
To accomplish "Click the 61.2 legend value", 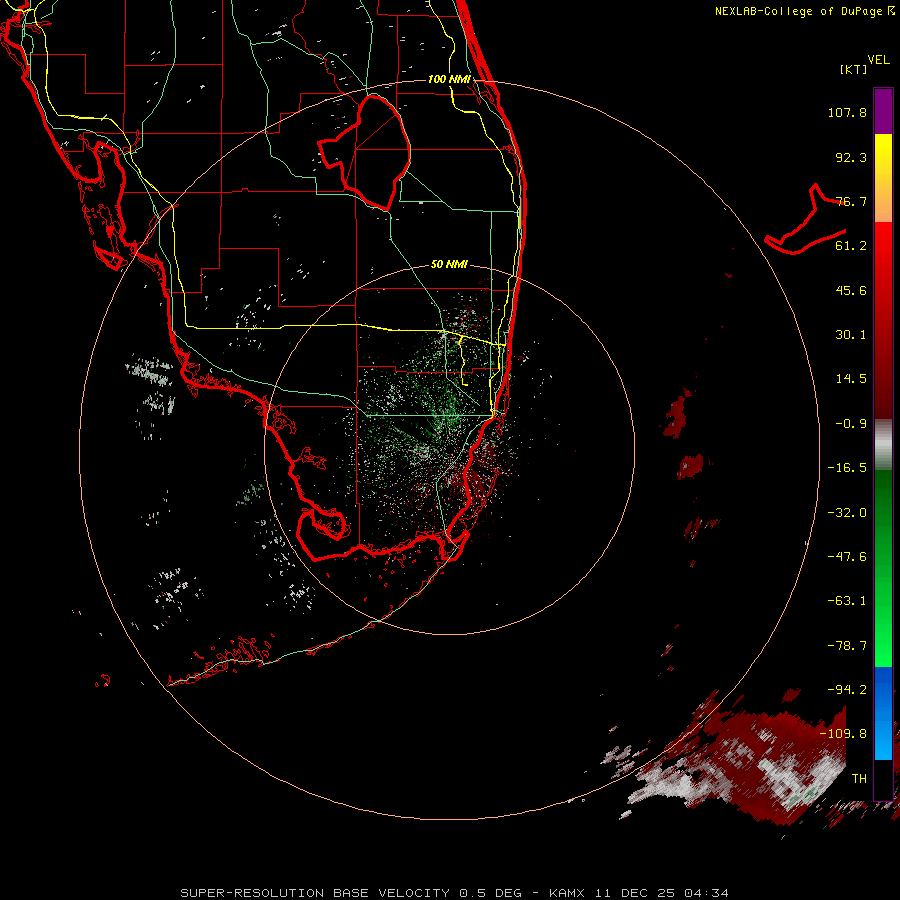I will 851,246.
